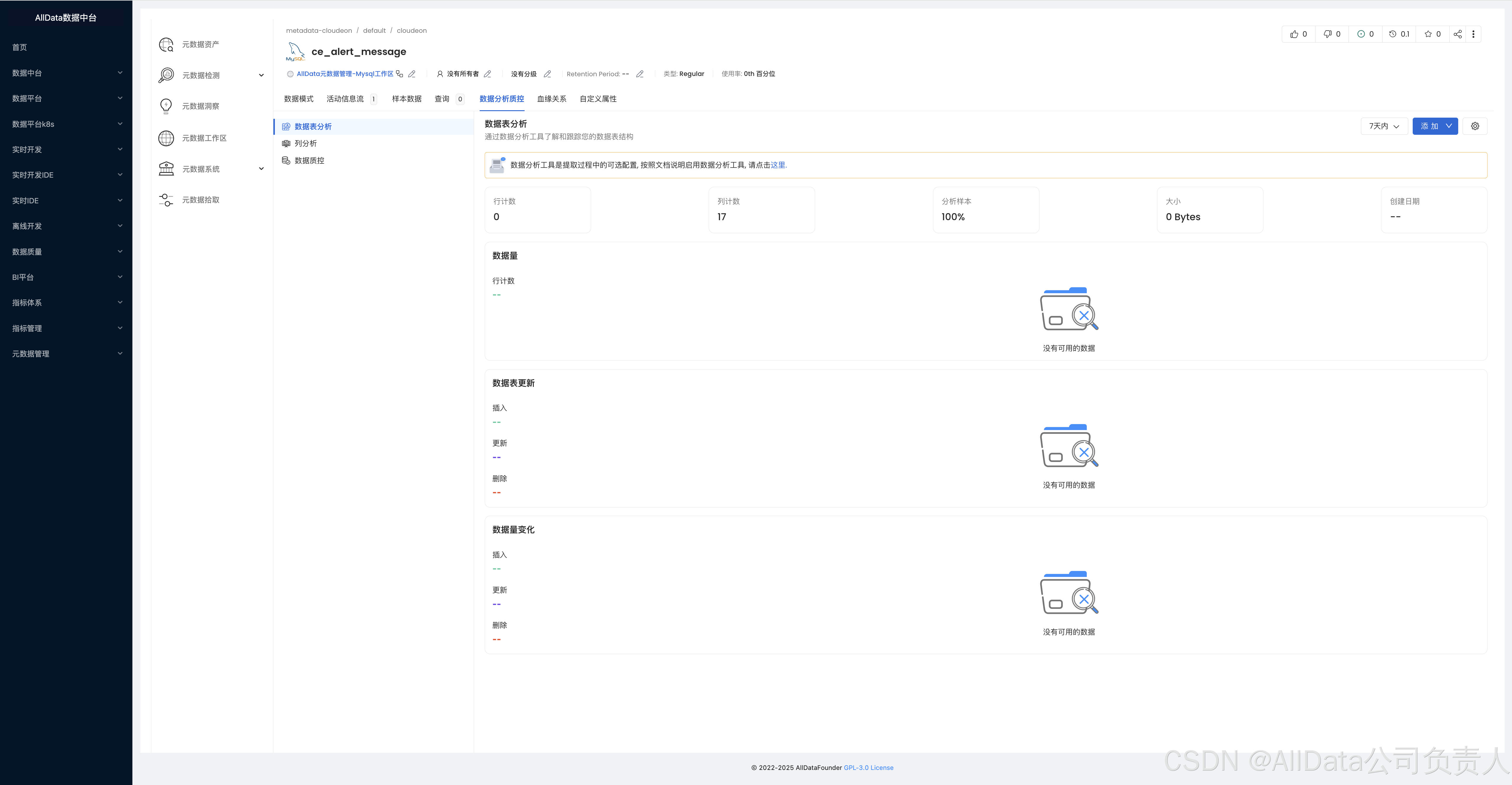Switch to the 样本数据 tab
The height and width of the screenshot is (785, 1512).
click(406, 99)
